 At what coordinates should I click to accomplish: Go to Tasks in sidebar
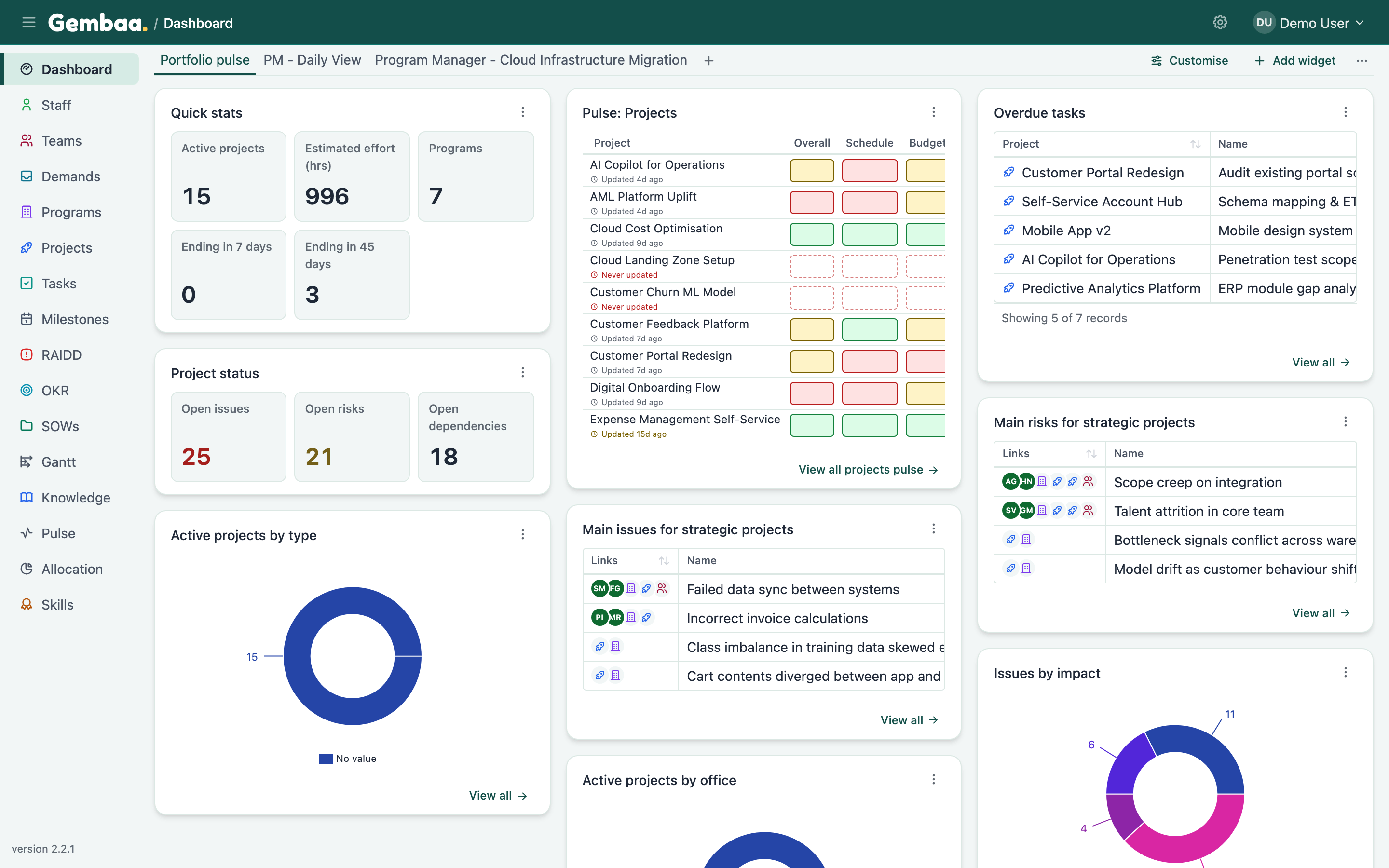(69, 283)
